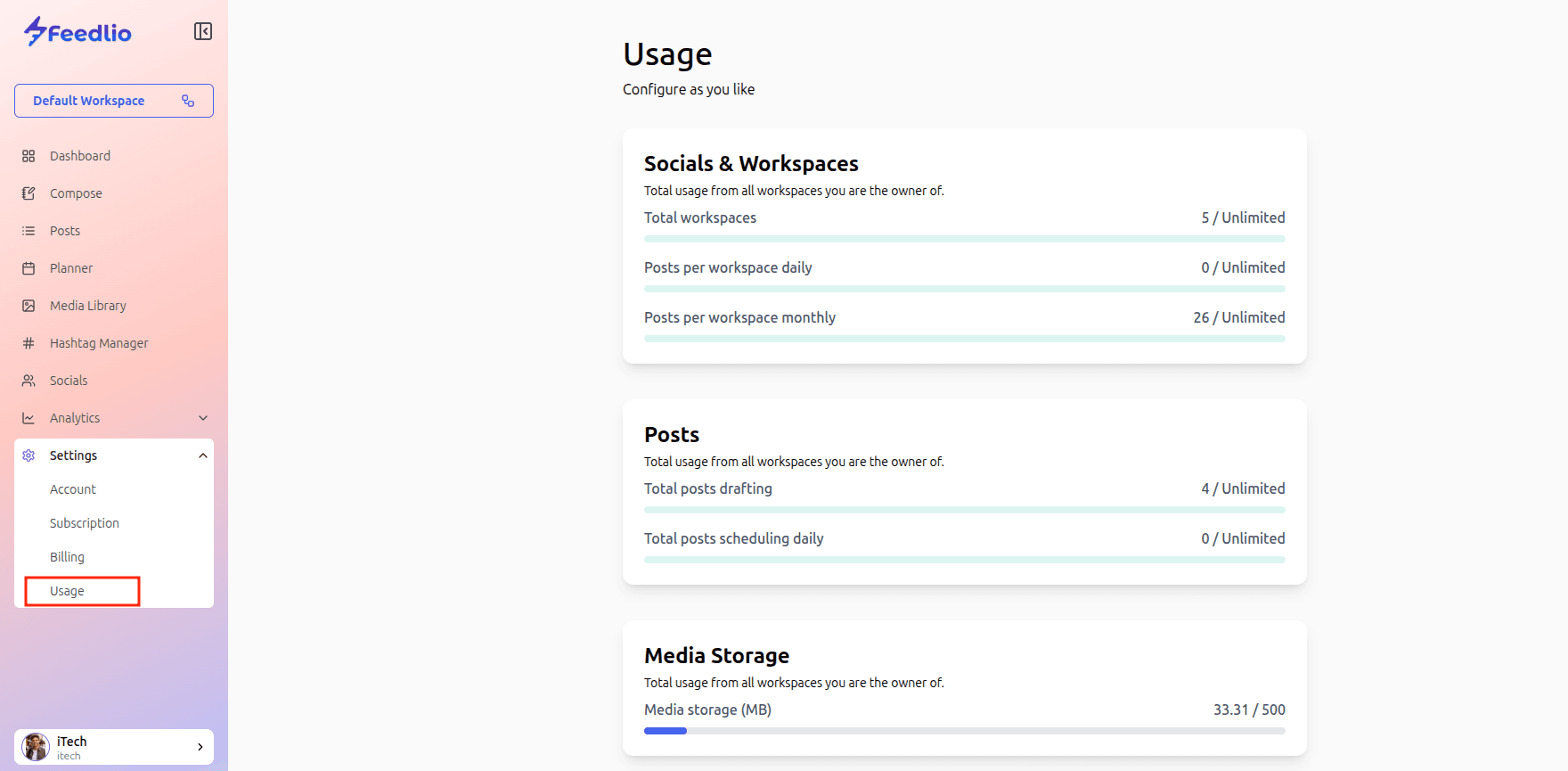
Task: Click the Planner calendar icon
Action: 29,268
